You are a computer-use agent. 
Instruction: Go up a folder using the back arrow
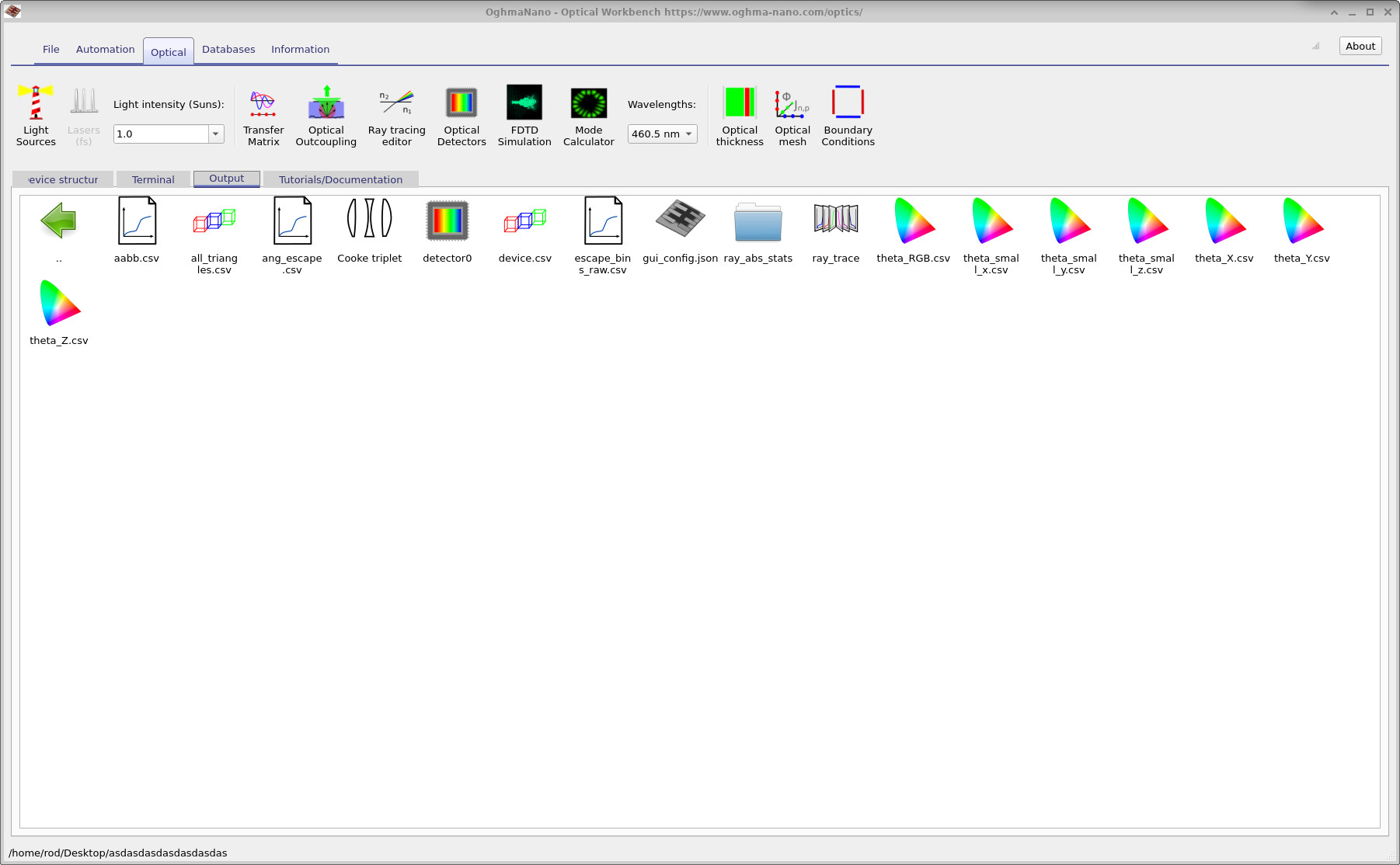point(59,223)
